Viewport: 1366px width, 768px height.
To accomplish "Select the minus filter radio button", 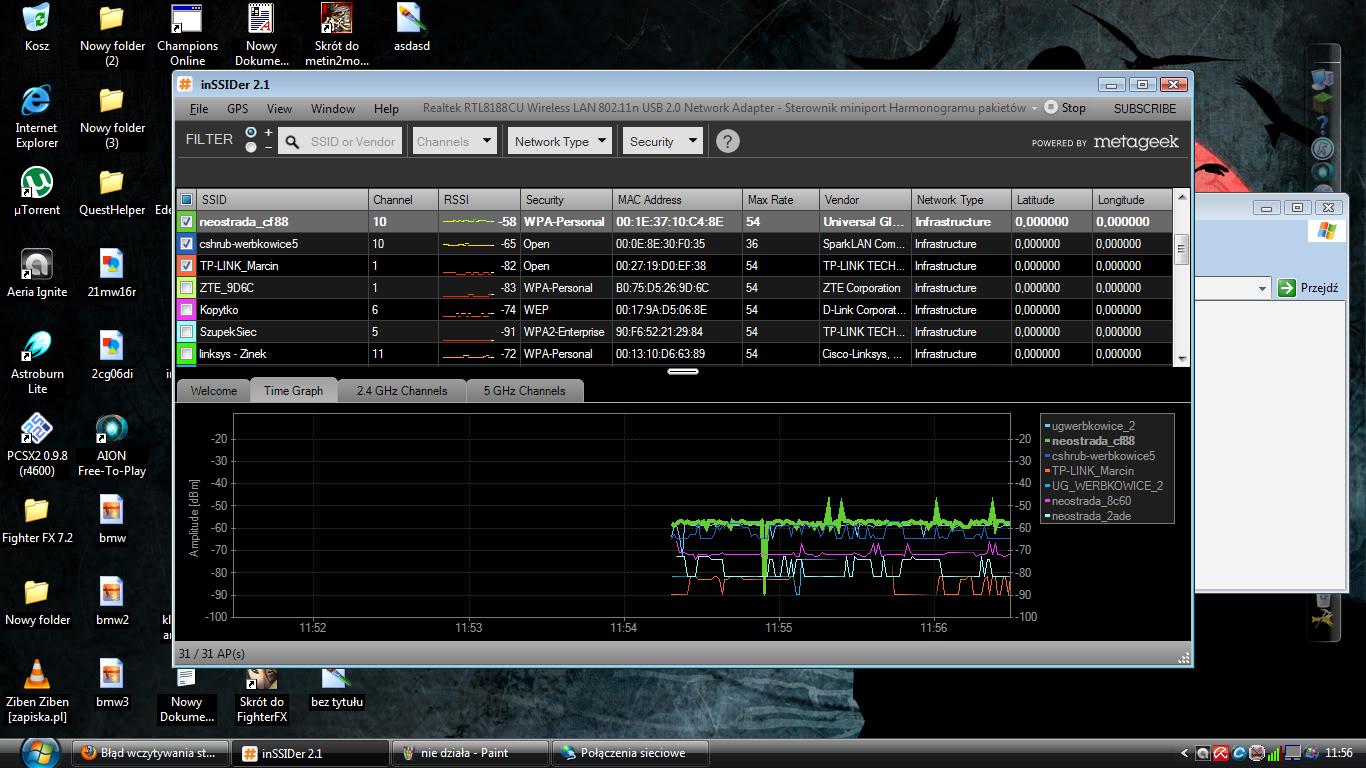I will 251,147.
